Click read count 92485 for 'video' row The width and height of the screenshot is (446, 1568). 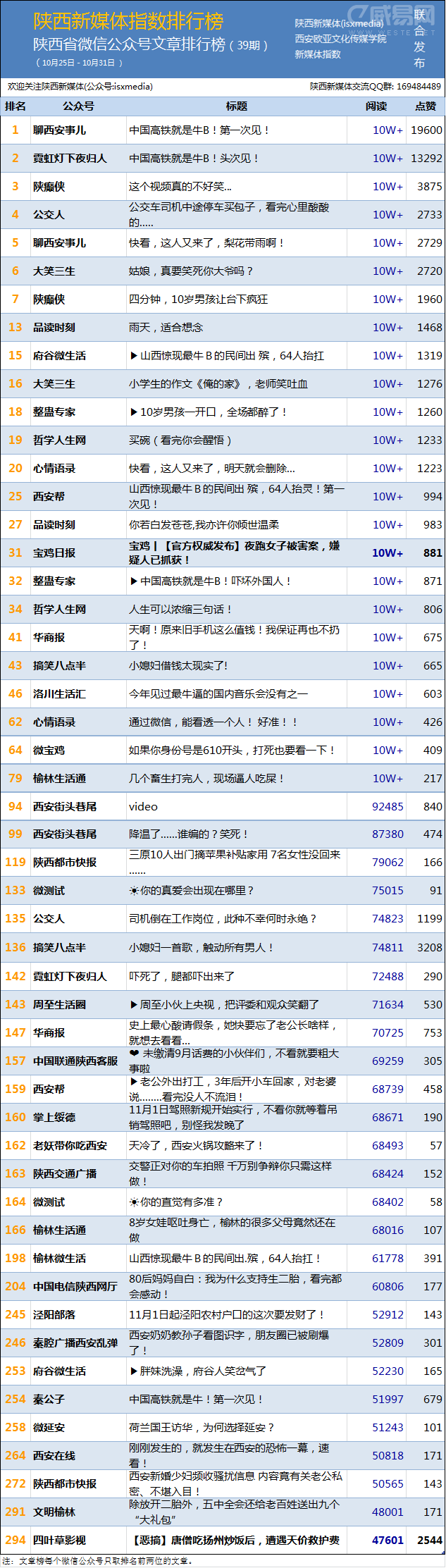click(388, 807)
